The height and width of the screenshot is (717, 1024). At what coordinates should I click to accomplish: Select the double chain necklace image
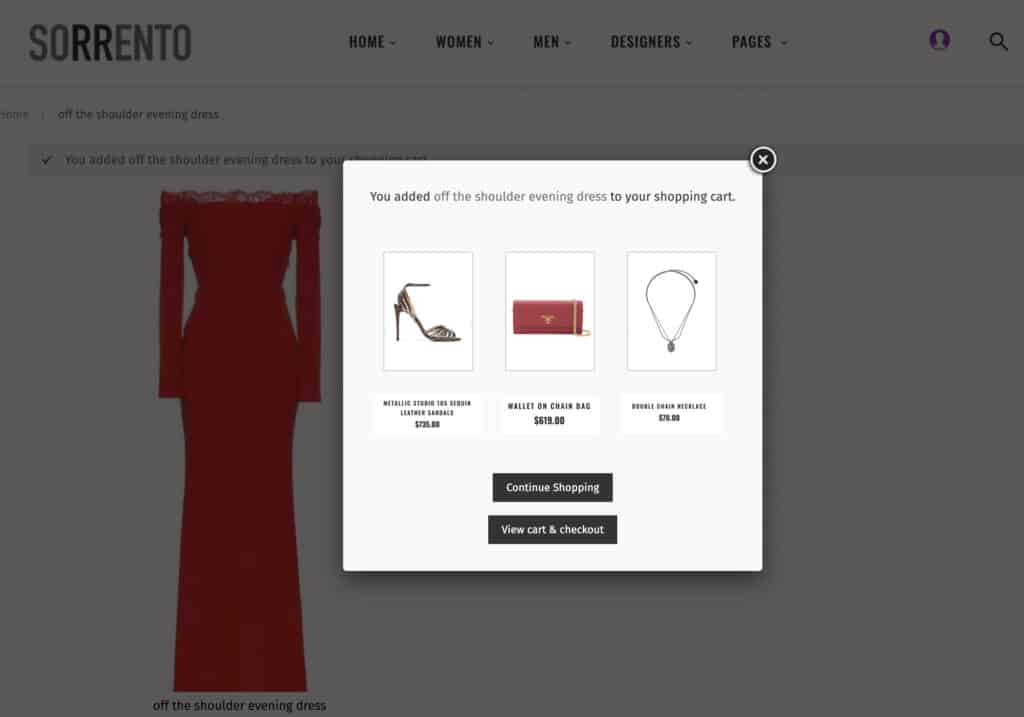[x=671, y=311]
